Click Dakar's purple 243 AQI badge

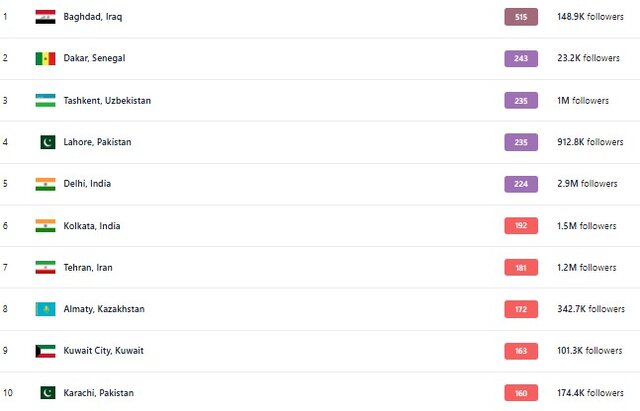coord(521,58)
